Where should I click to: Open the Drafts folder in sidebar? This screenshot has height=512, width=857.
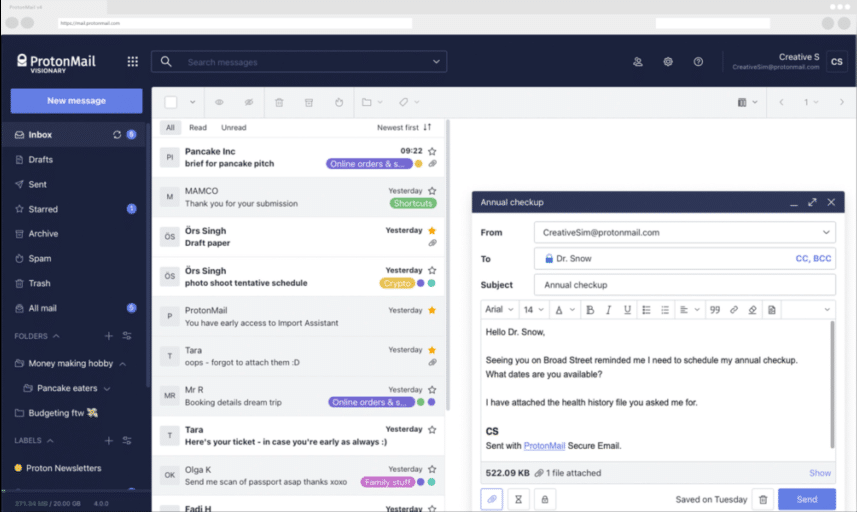(41, 160)
